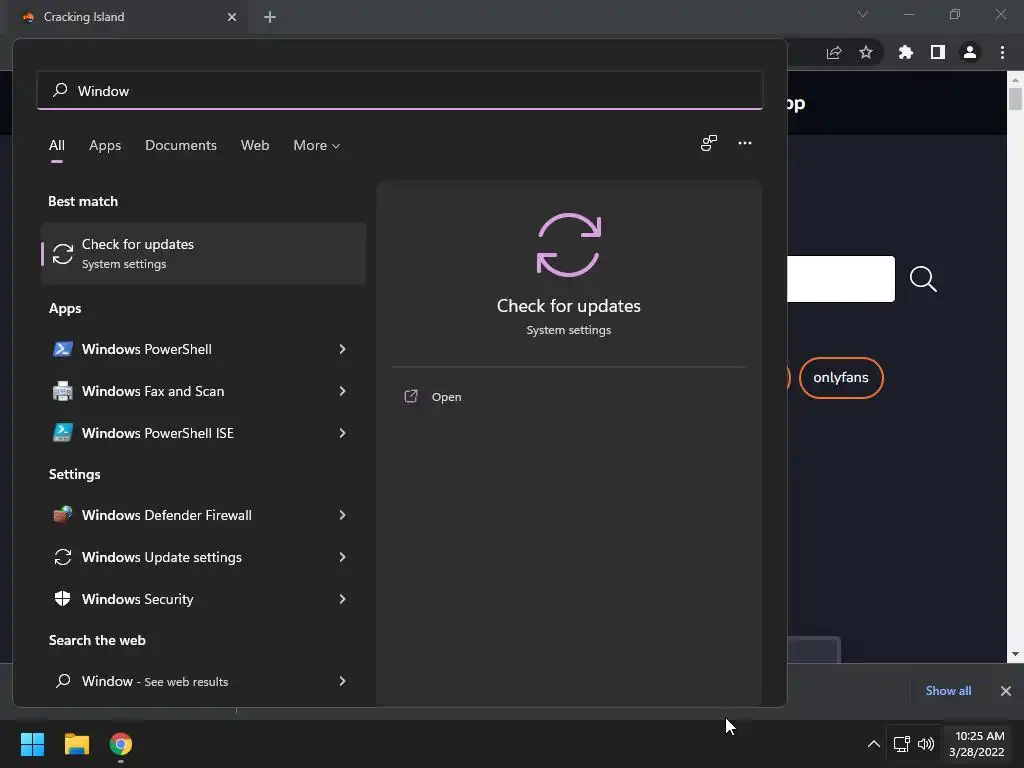
Task: Click the Window search input field
Action: [400, 90]
